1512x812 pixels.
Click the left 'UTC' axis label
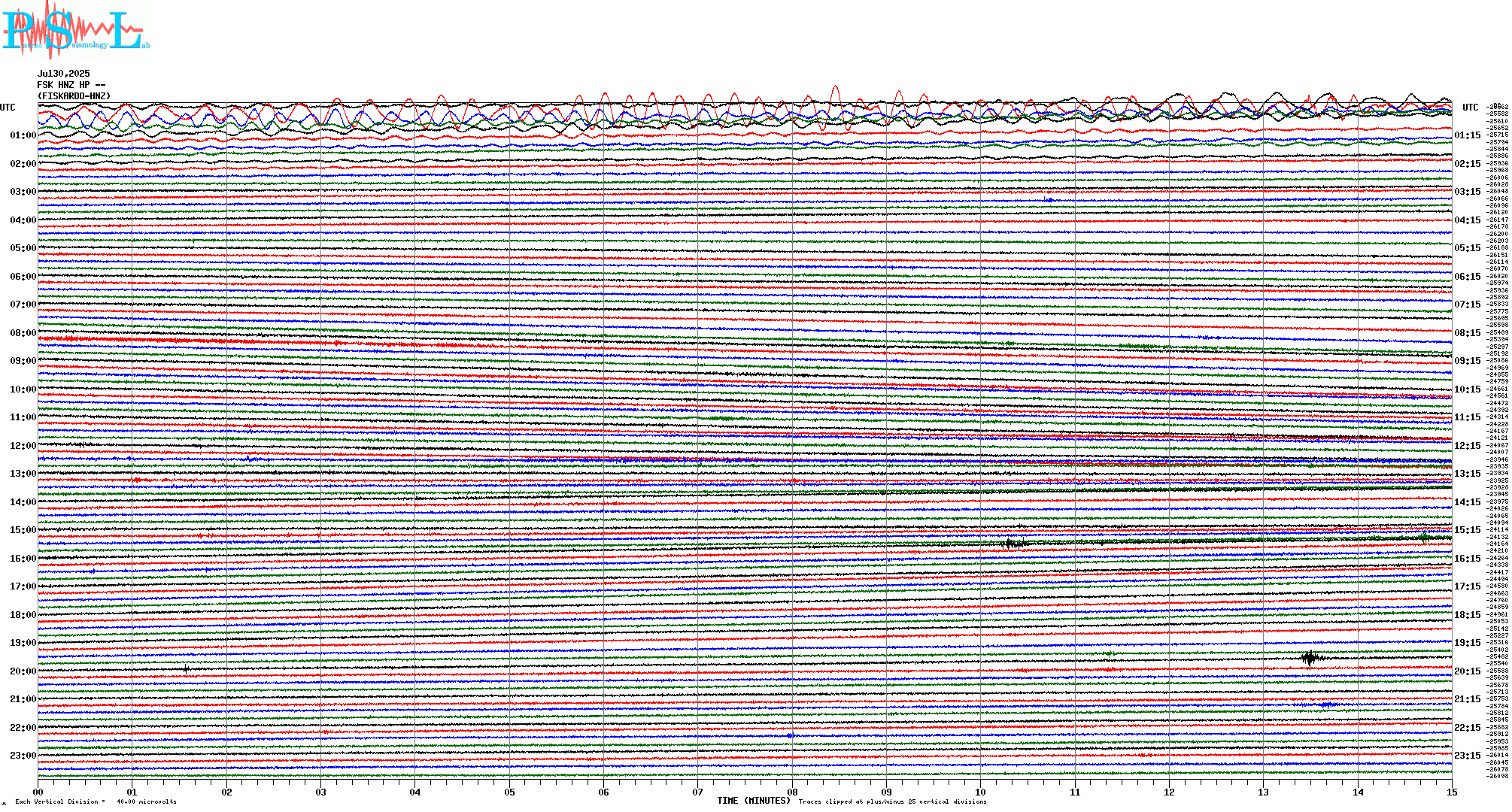[8, 108]
